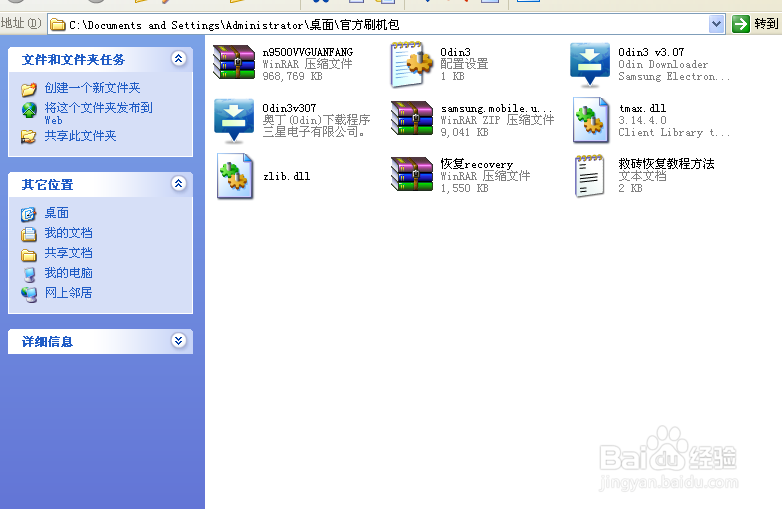Click the 转到 go button
Screen dimensions: 782x509
756,23
